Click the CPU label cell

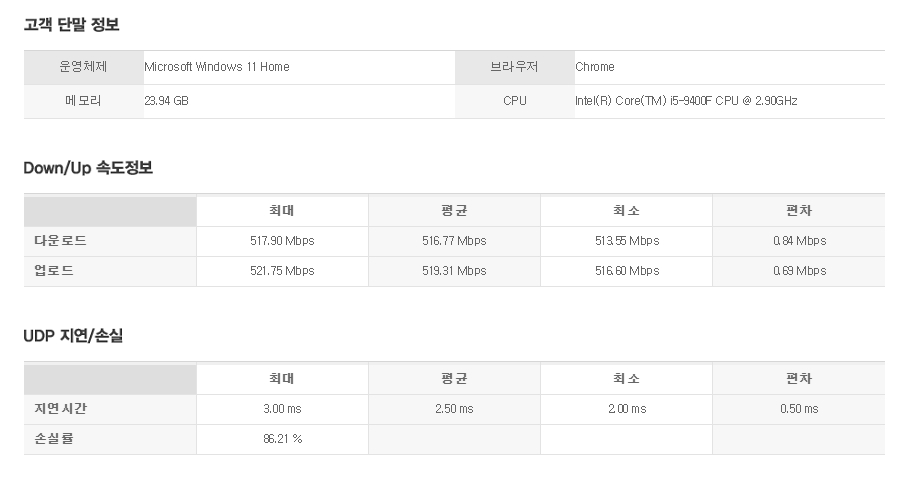514,101
